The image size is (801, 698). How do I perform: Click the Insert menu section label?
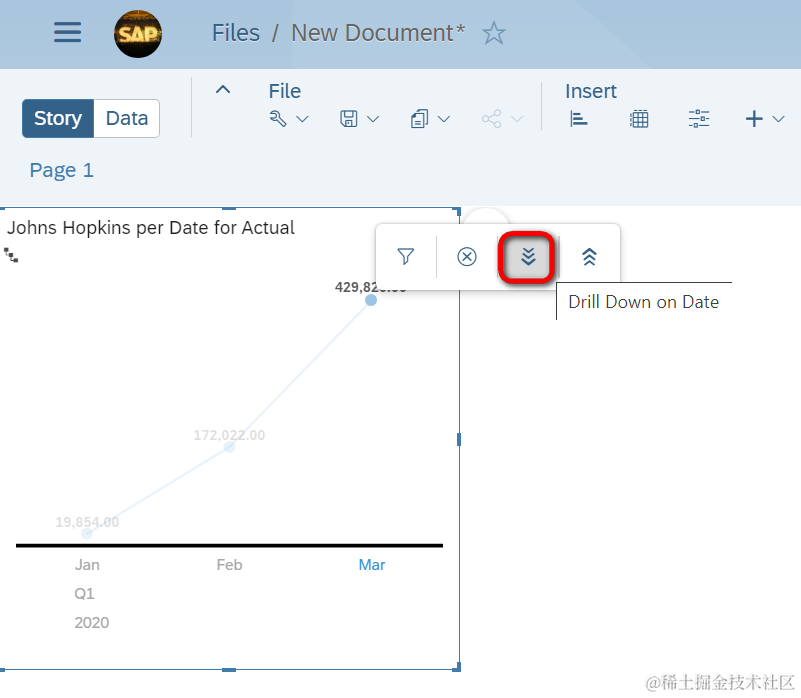coord(591,91)
